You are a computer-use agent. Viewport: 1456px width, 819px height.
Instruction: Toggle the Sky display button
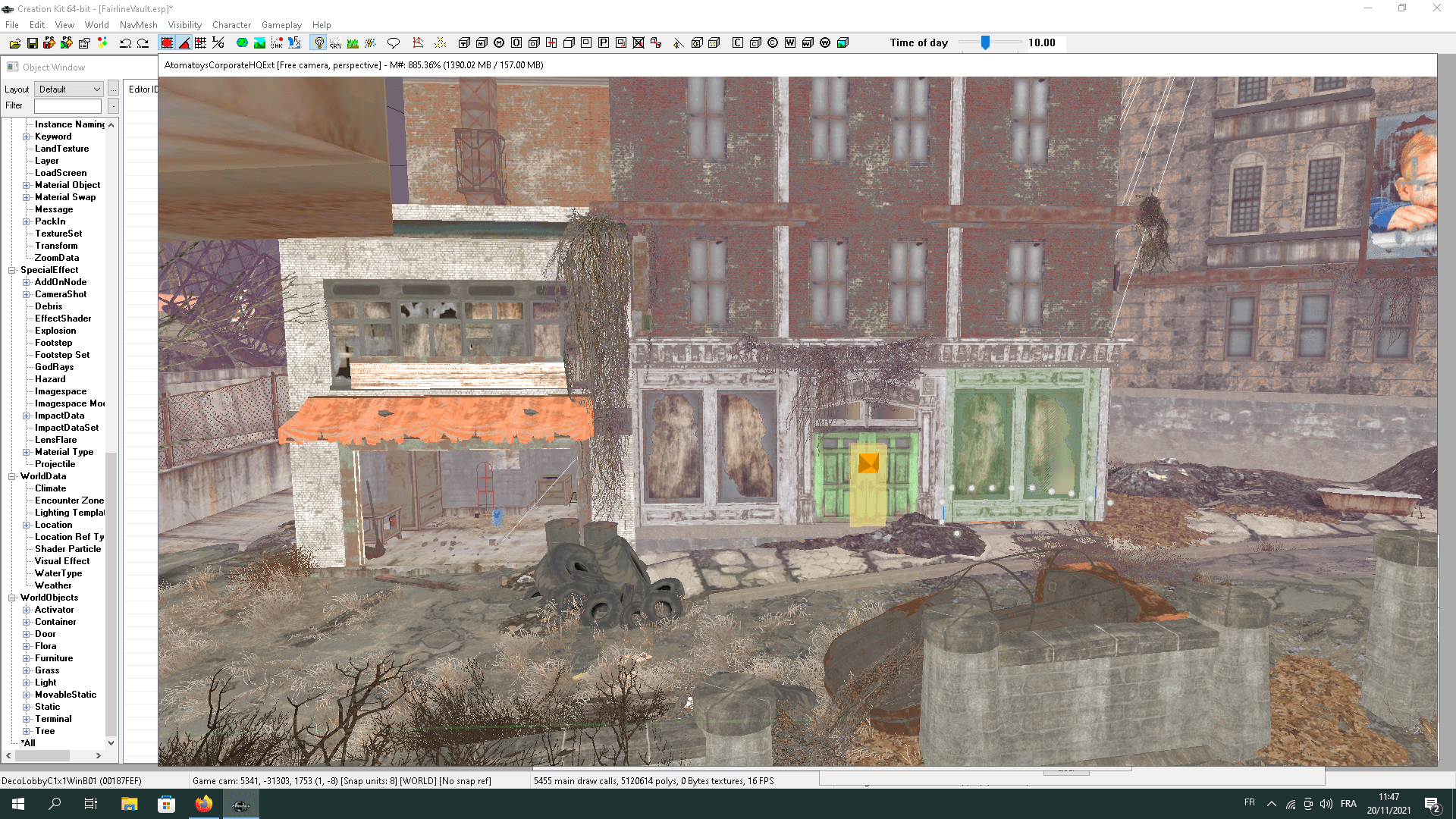pos(335,43)
